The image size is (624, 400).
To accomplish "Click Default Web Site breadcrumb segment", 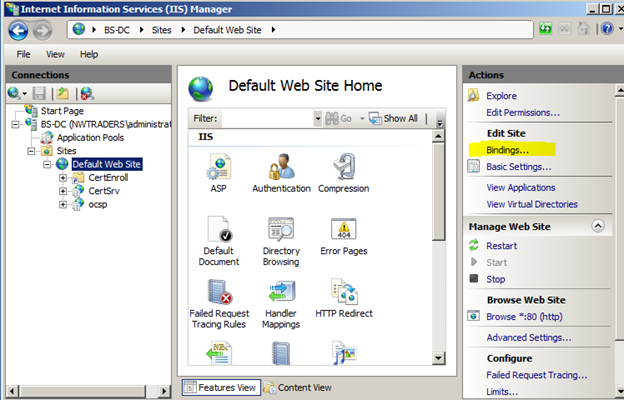I will [x=227, y=30].
